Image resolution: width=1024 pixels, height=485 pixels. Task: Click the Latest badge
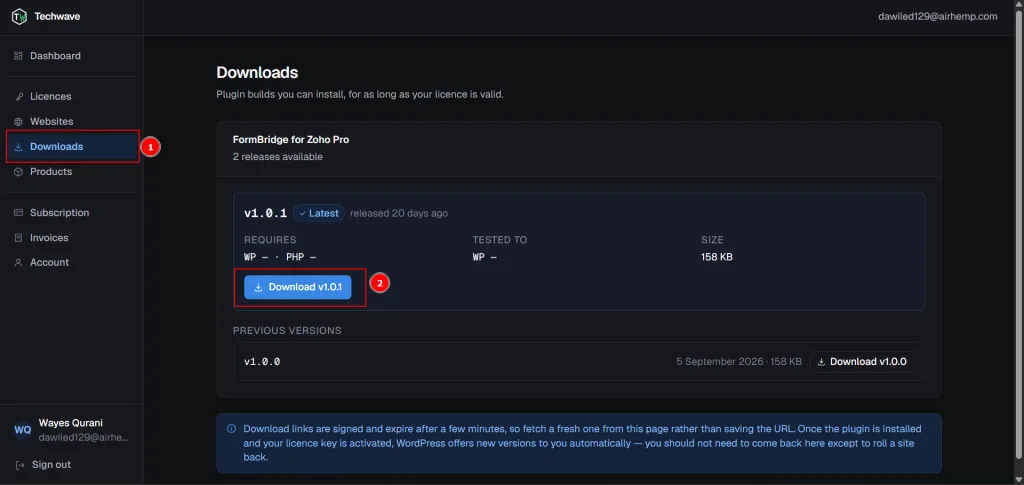click(x=319, y=213)
